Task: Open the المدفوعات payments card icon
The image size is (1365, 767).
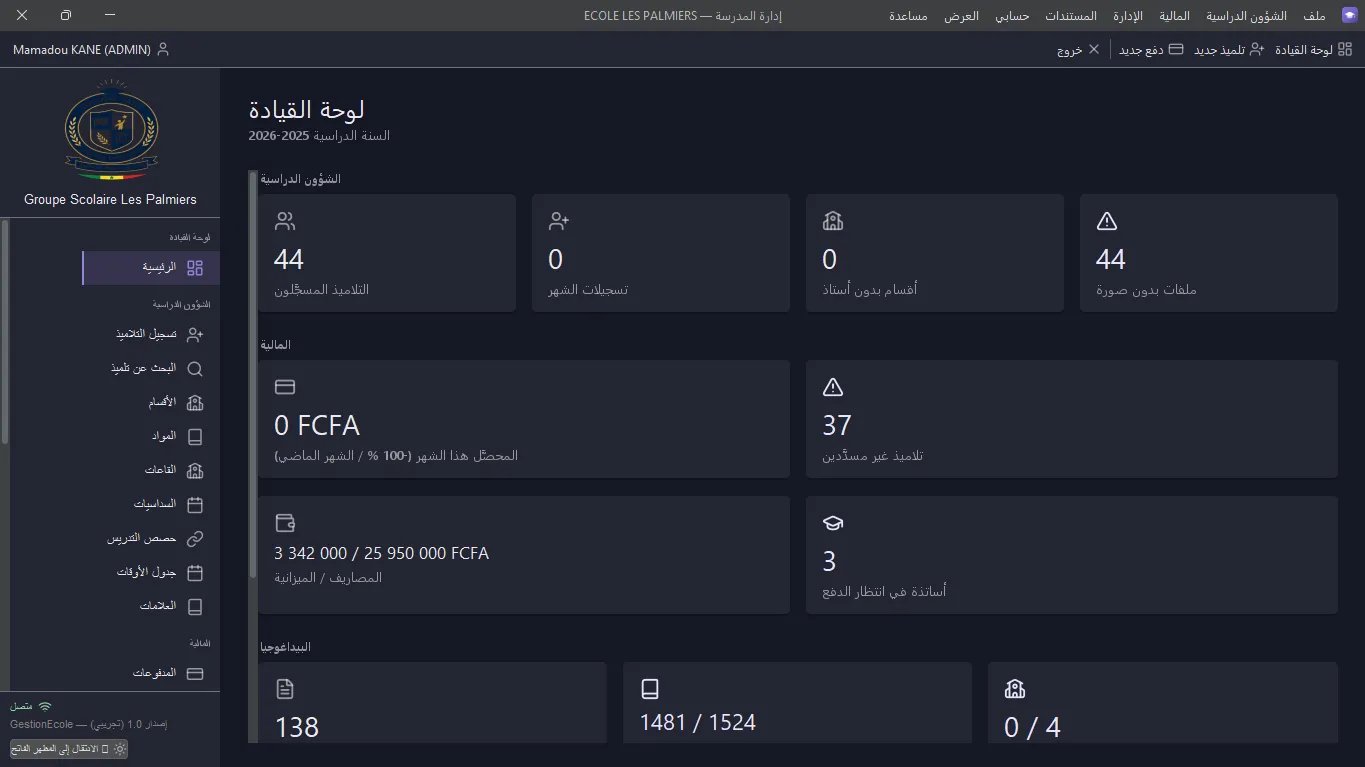Action: pos(195,674)
